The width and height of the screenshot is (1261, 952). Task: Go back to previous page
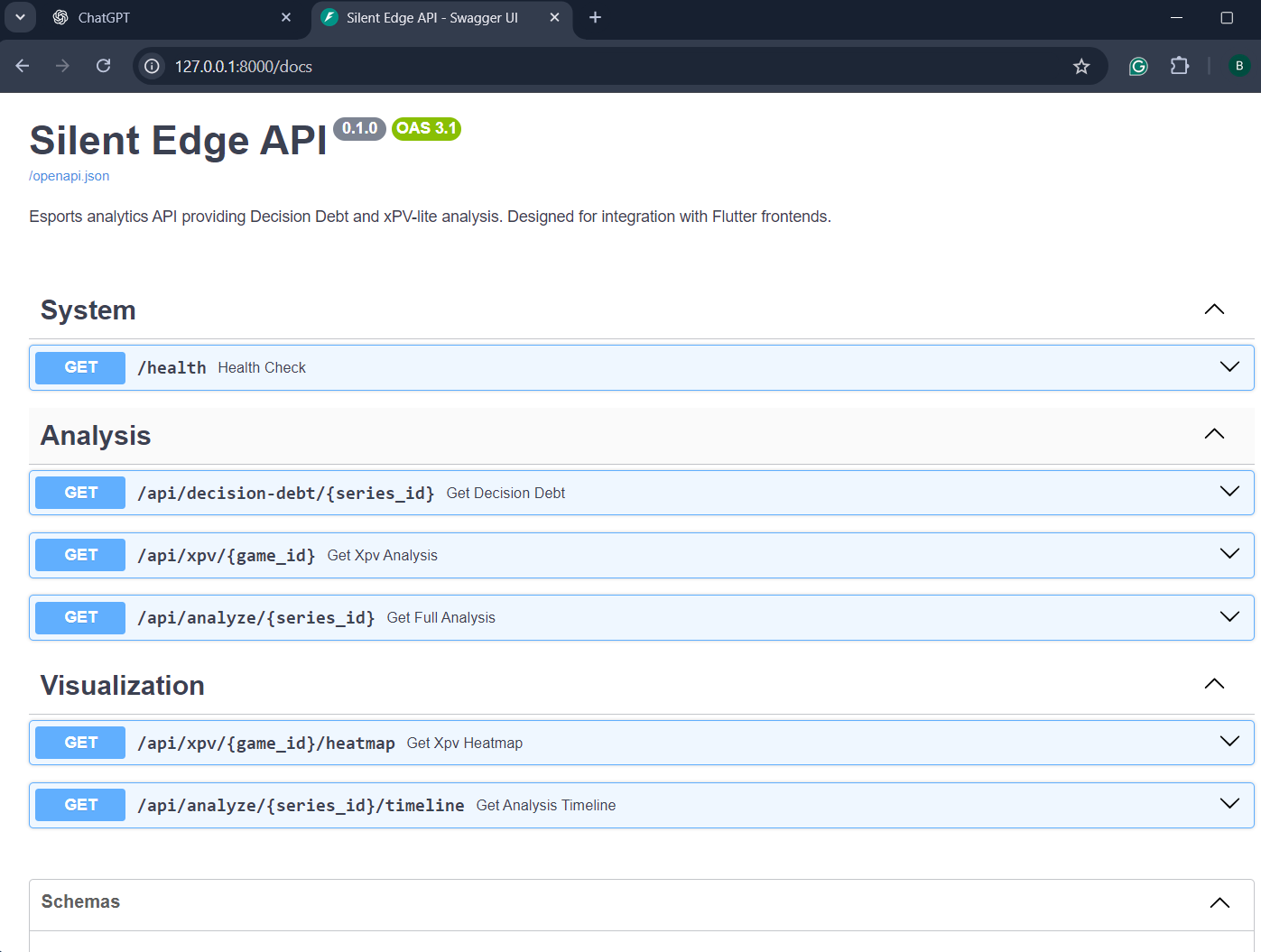tap(23, 66)
